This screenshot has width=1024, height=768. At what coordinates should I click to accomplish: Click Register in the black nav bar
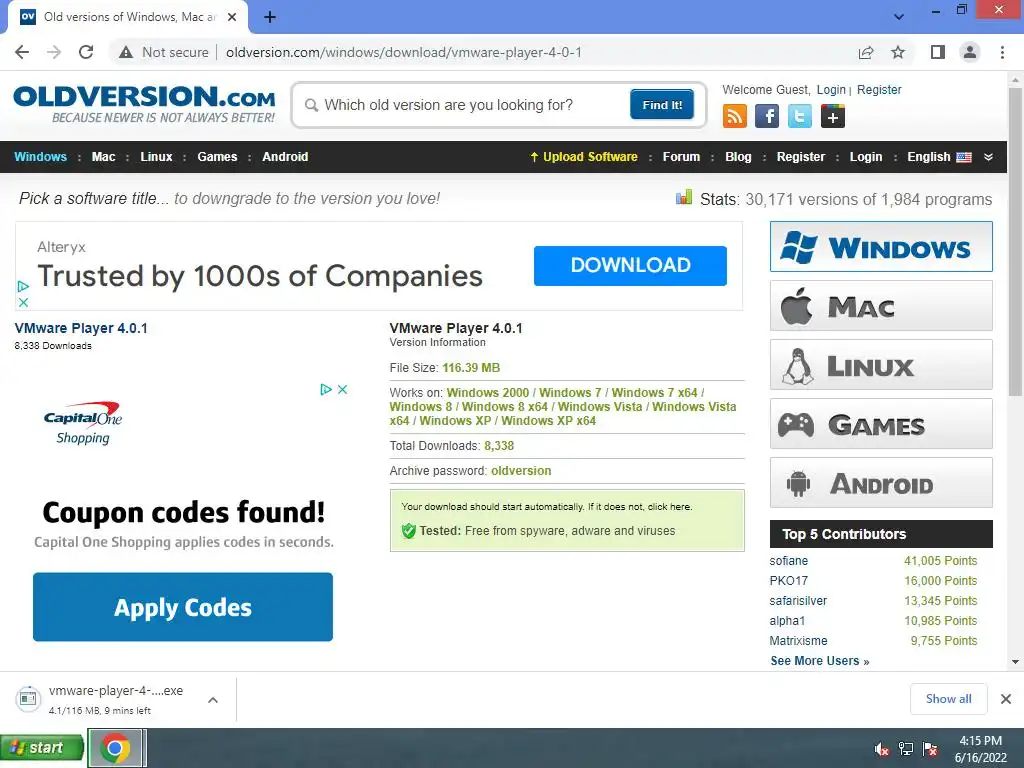801,157
